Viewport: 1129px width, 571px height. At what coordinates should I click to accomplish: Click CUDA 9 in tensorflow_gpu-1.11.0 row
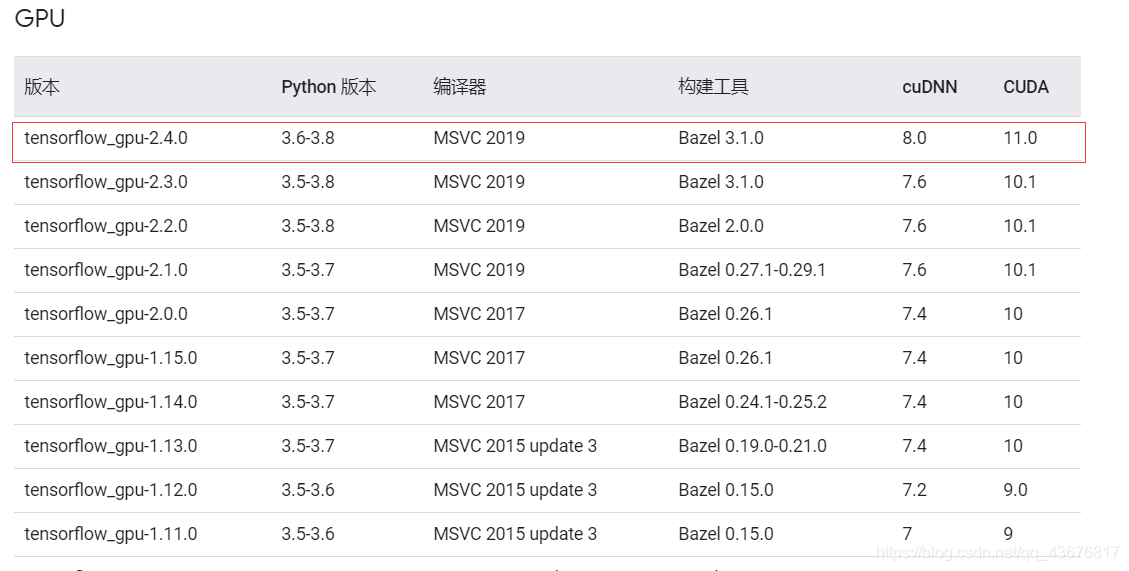click(x=1008, y=533)
